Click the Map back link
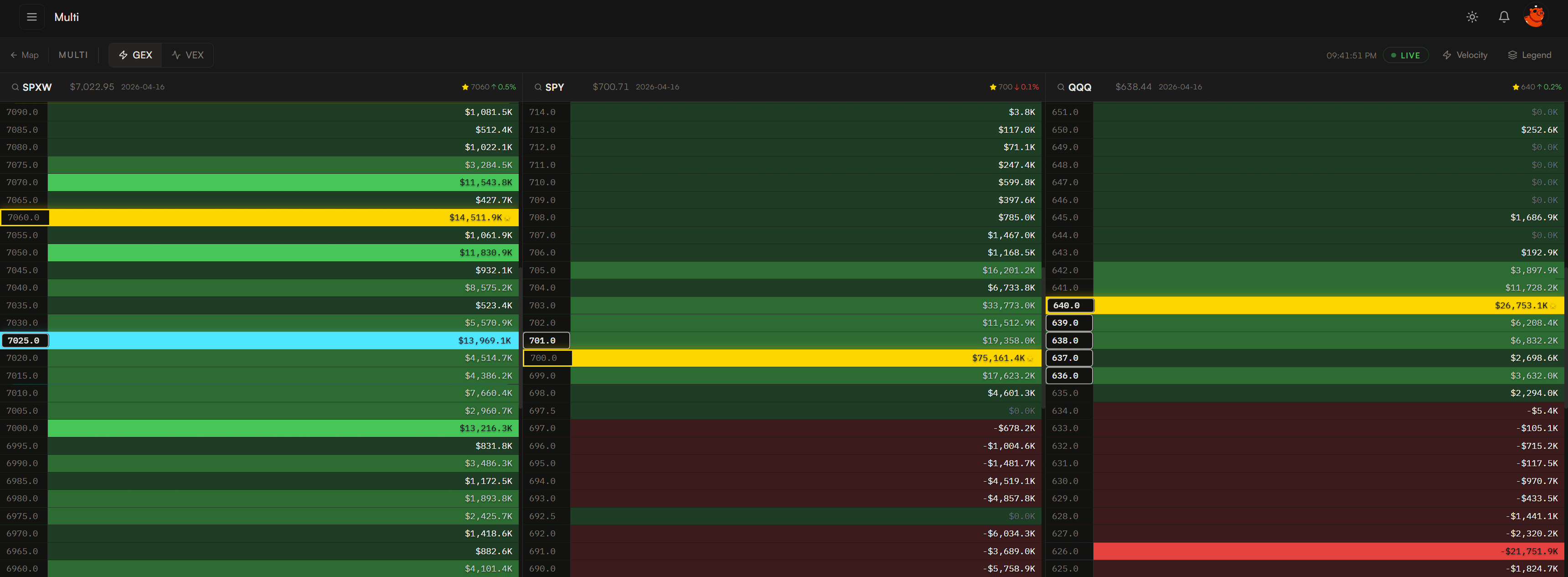 (x=24, y=55)
